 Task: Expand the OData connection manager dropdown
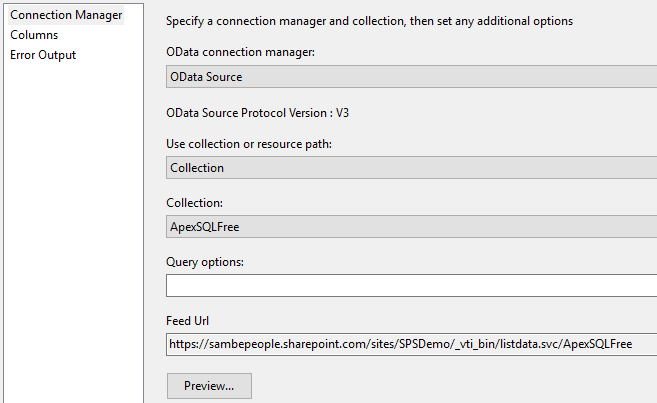coord(410,77)
